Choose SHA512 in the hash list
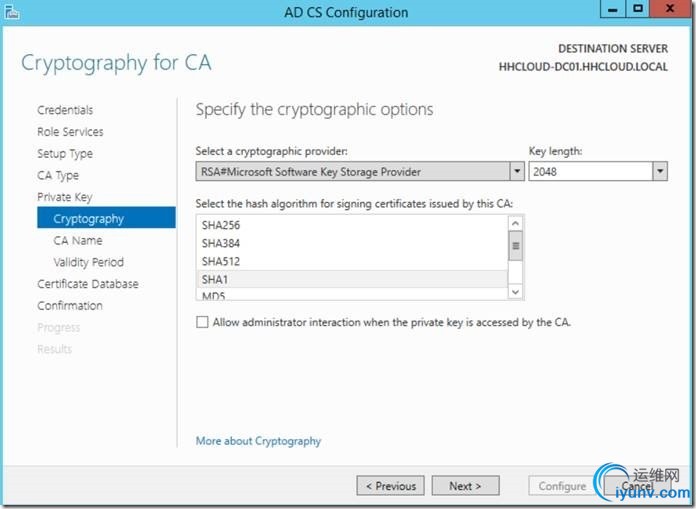 [x=221, y=261]
